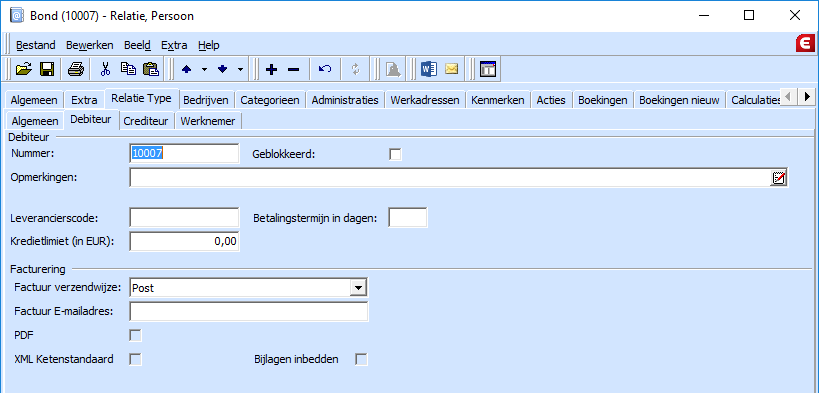Switch to the Acties tab

click(x=551, y=100)
